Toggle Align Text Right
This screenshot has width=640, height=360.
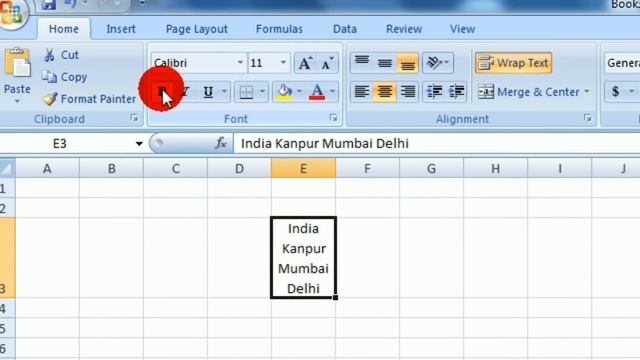pyautogui.click(x=407, y=92)
